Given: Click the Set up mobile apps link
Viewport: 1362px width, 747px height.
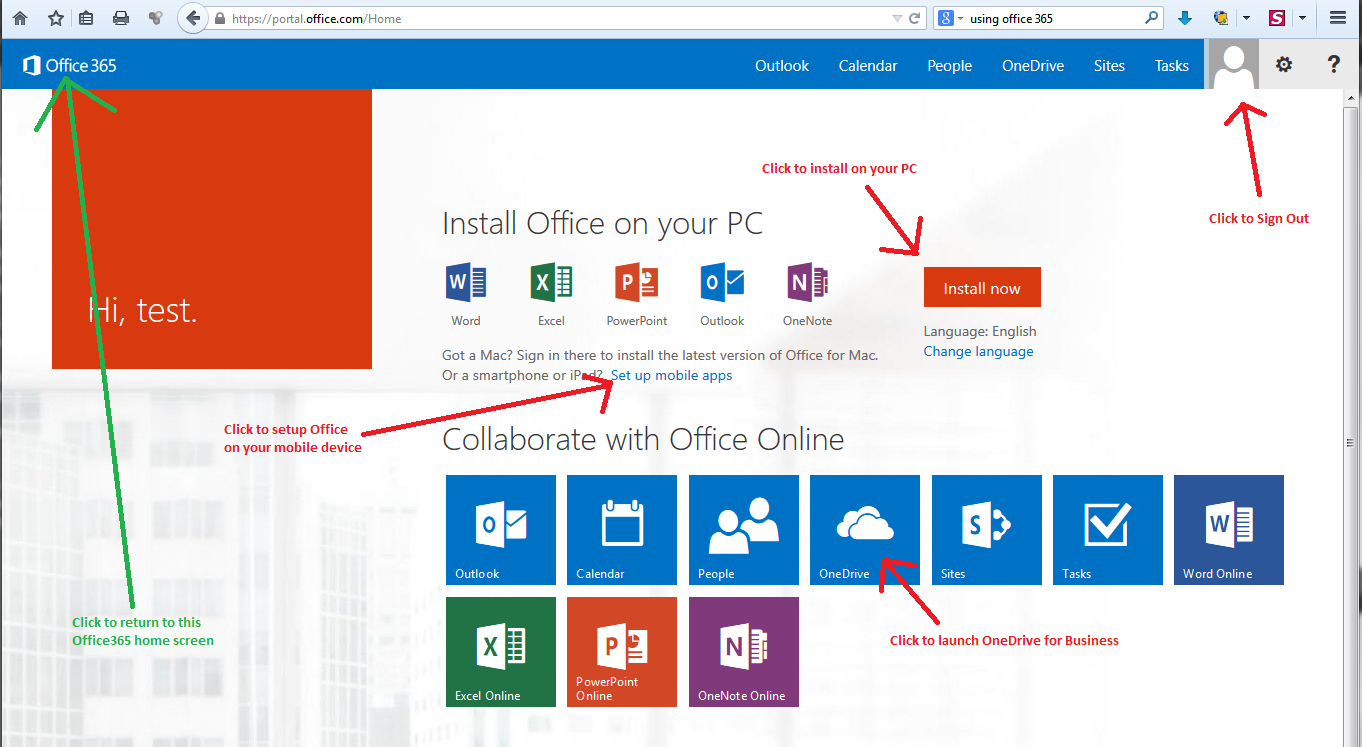Looking at the screenshot, I should 671,376.
